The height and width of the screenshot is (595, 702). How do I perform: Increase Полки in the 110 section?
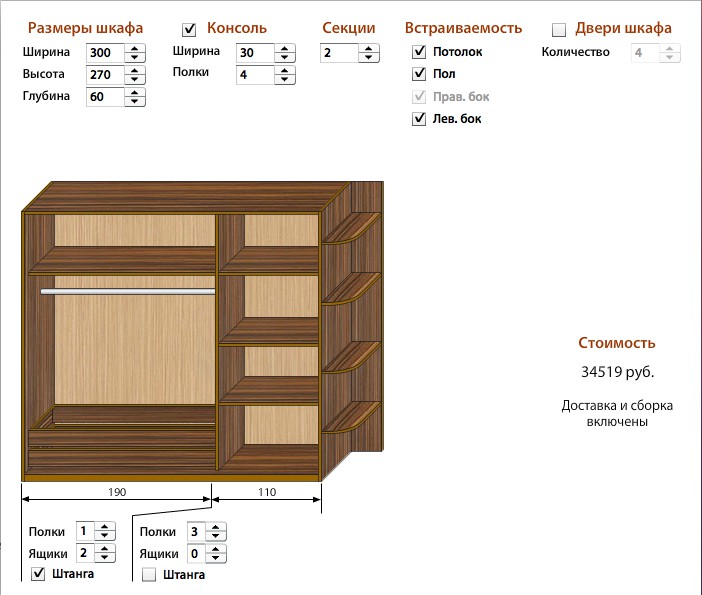tap(216, 527)
